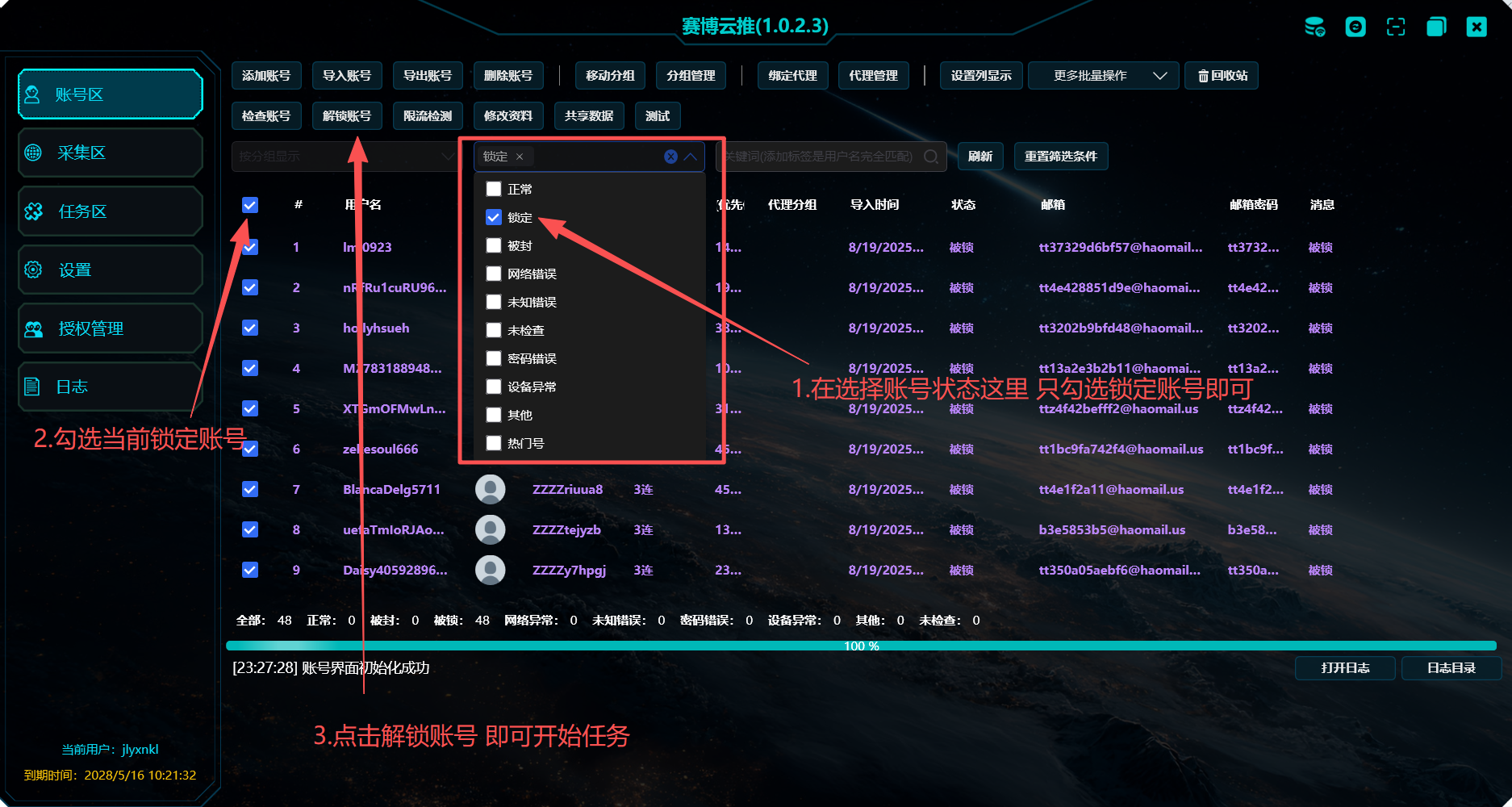Click the 授权管理 users icon

33,328
